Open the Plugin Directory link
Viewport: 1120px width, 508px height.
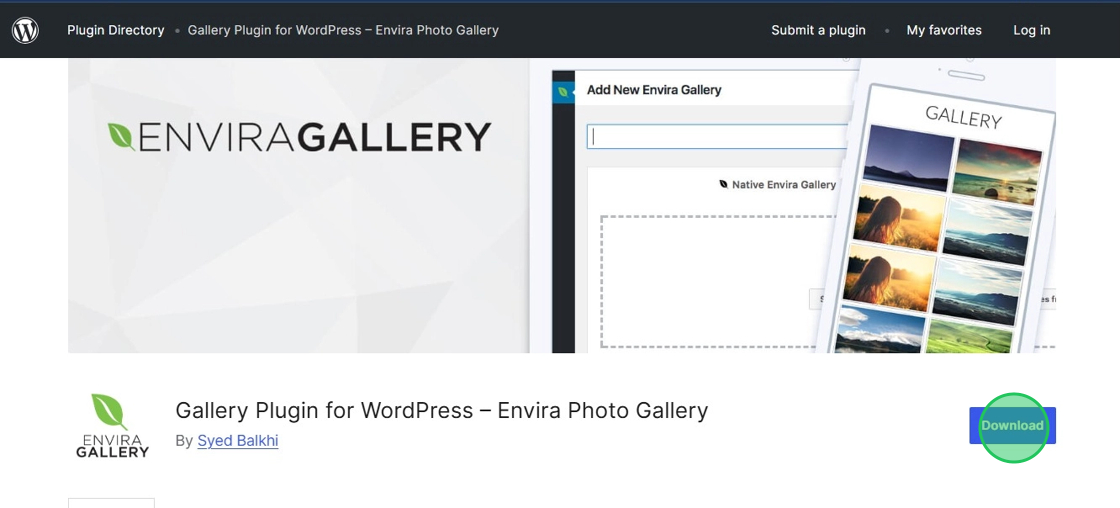tap(116, 30)
